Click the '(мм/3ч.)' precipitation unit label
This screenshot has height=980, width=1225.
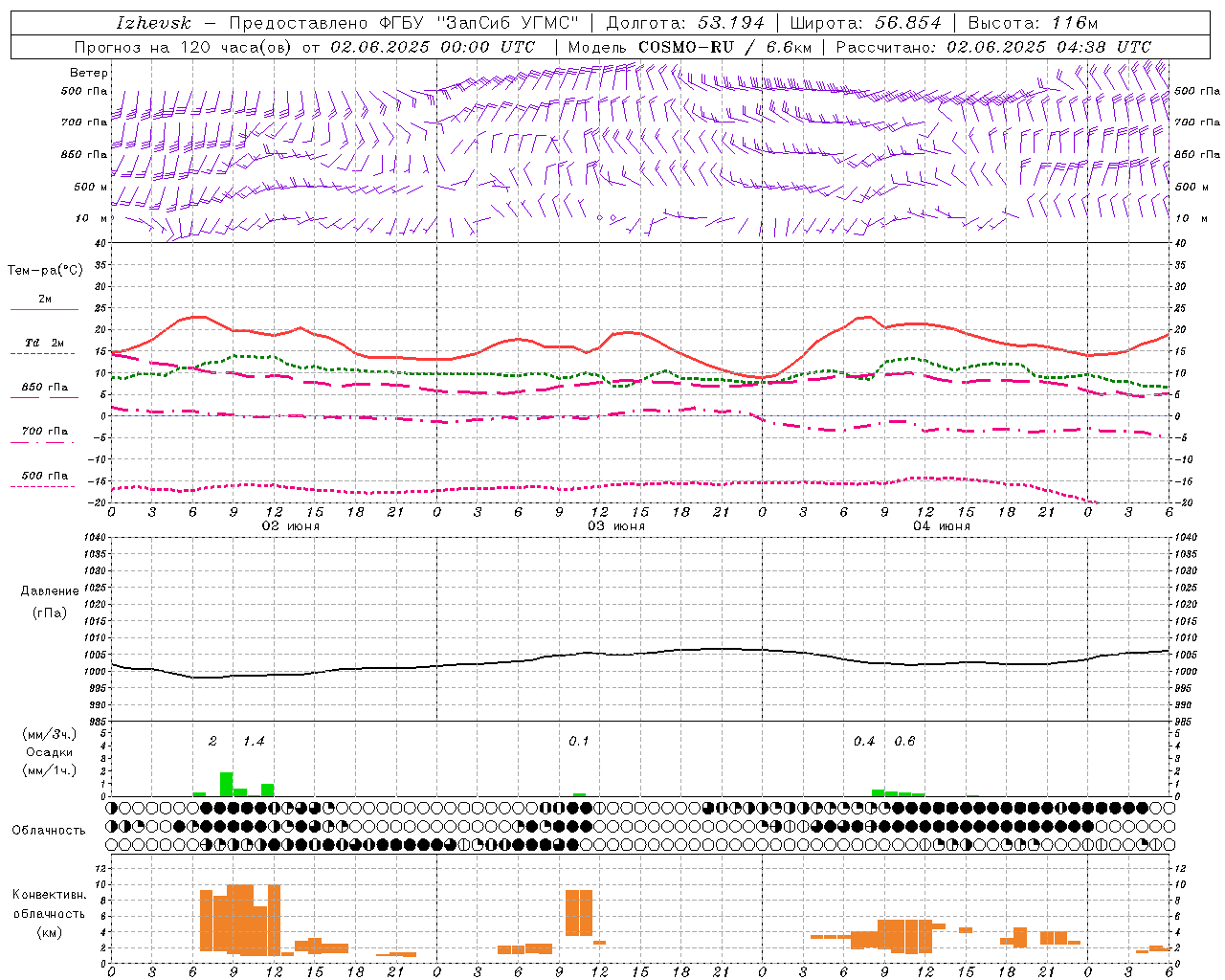pos(50,735)
